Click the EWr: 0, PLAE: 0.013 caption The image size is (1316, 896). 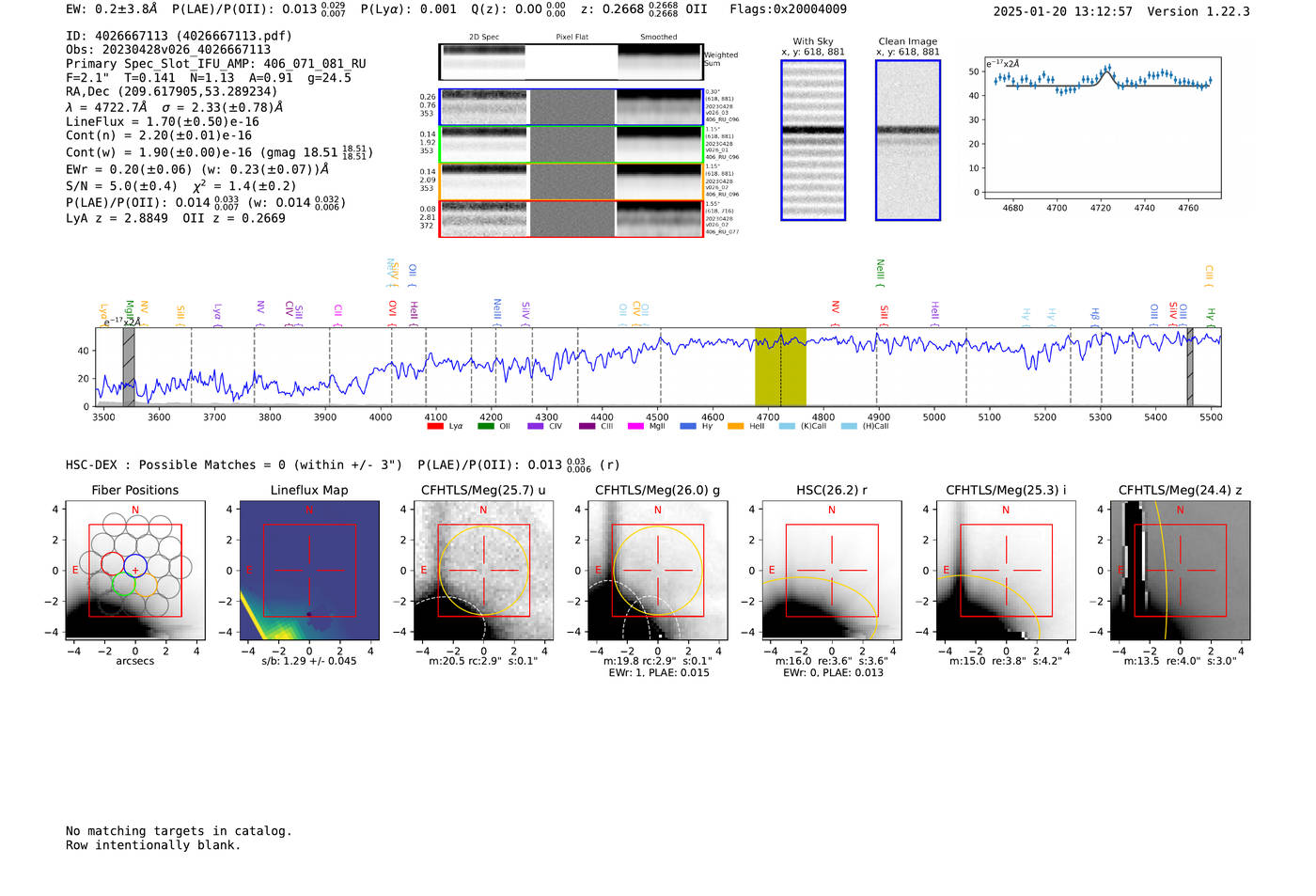pyautogui.click(x=833, y=672)
